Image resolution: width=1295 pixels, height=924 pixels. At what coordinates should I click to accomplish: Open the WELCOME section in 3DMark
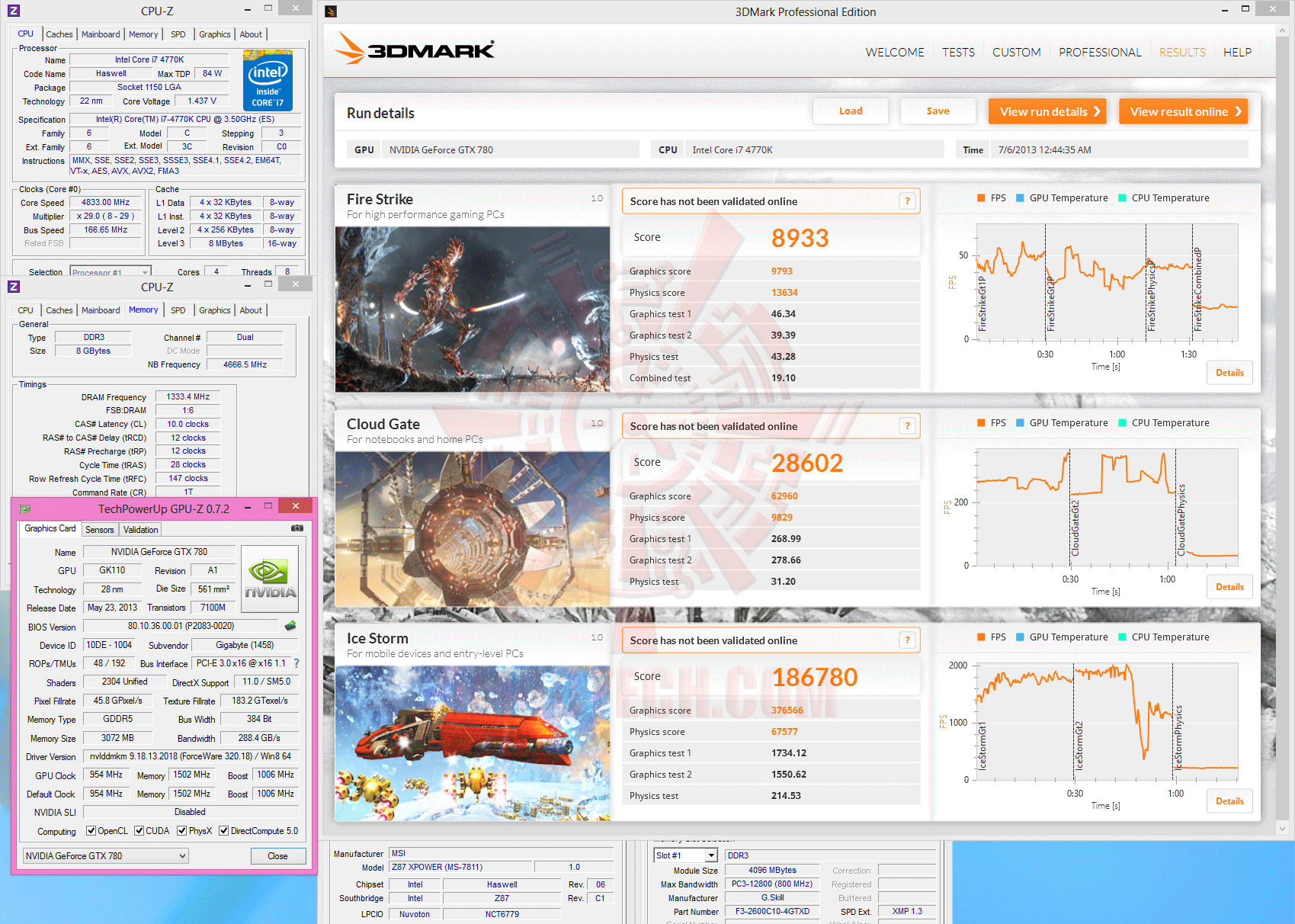click(895, 53)
